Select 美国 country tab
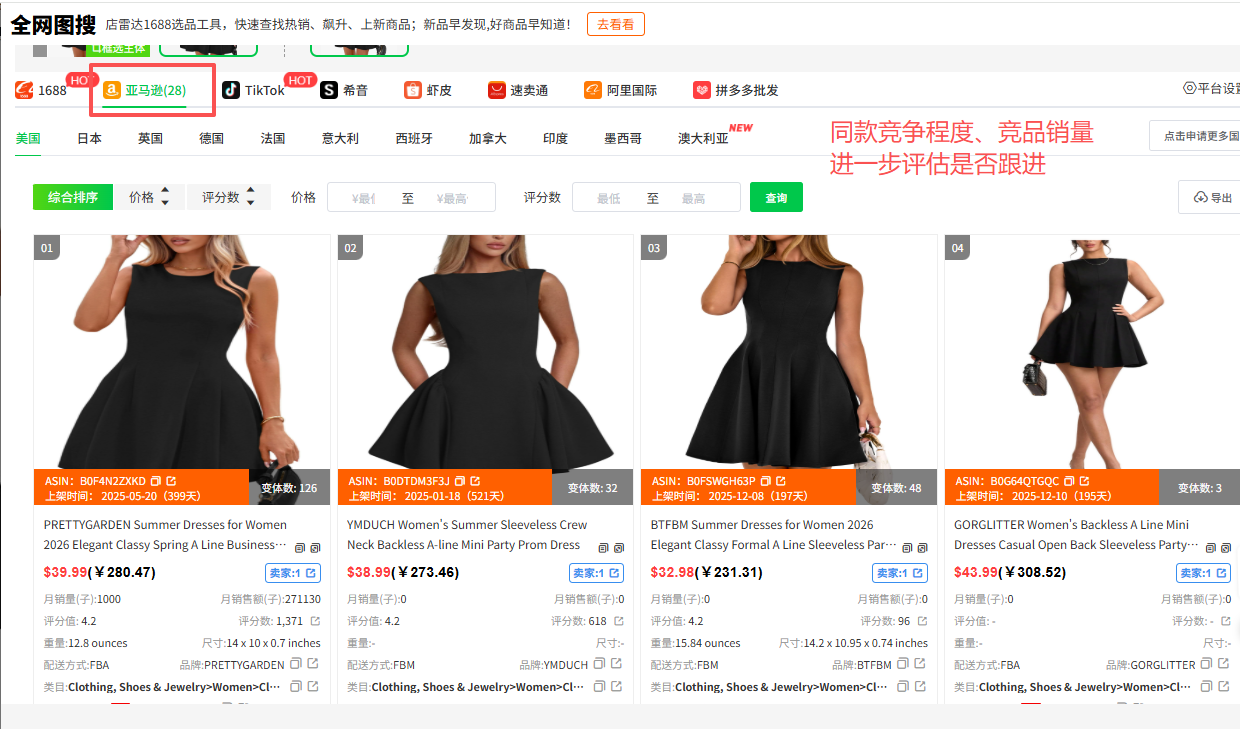Screen dimensions: 1240x729 [28, 138]
